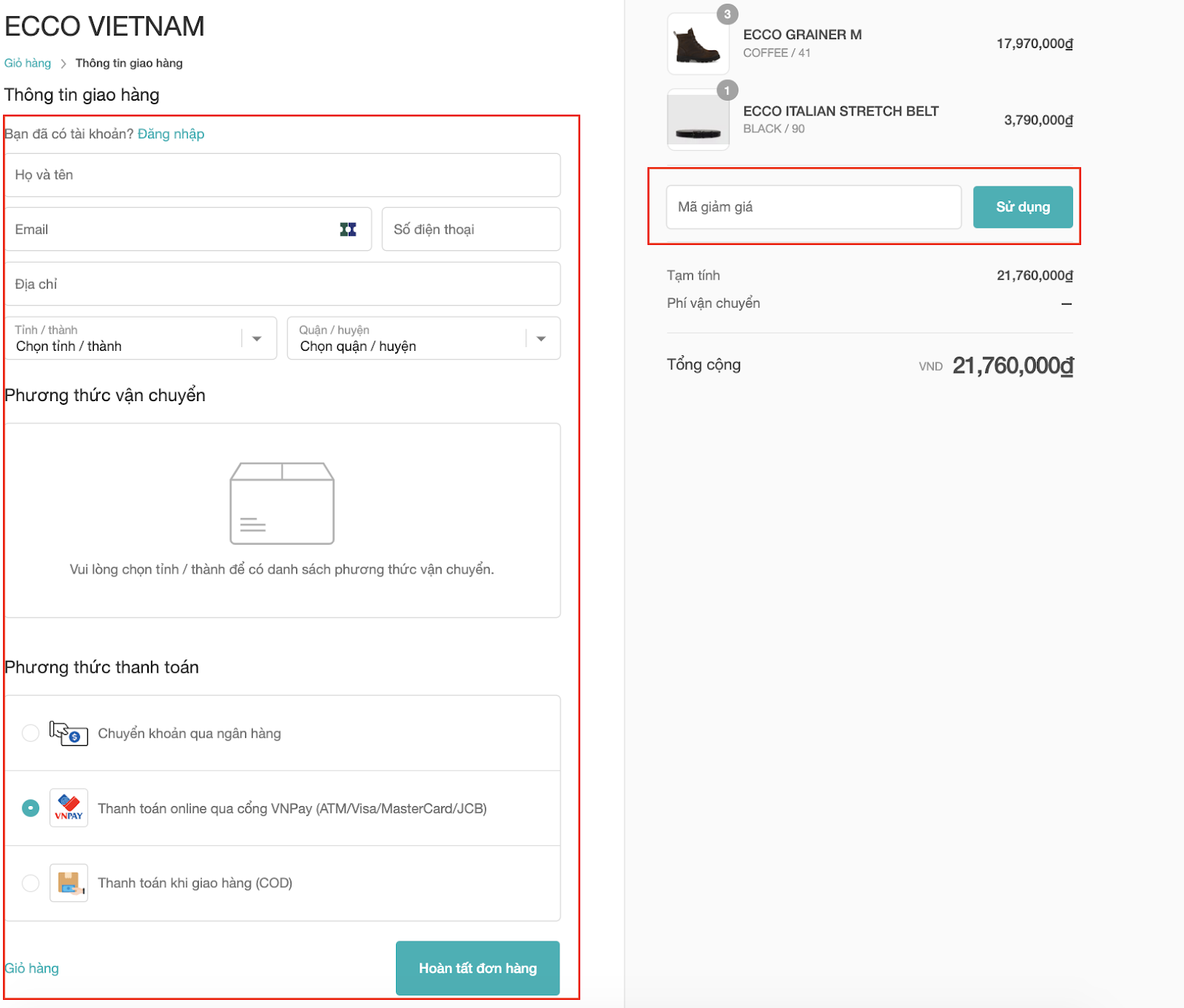Viewport: 1184px width, 1008px height.
Task: Click the ECCO ITALIAN STRETCH BELT product name
Action: (841, 111)
